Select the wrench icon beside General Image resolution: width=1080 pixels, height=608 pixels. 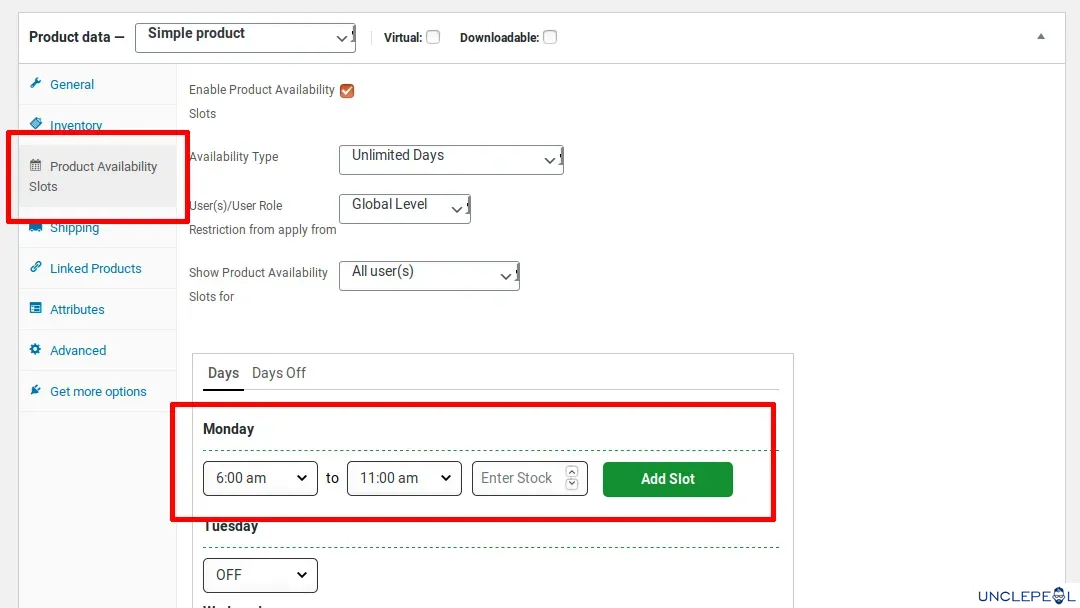pyautogui.click(x=35, y=84)
